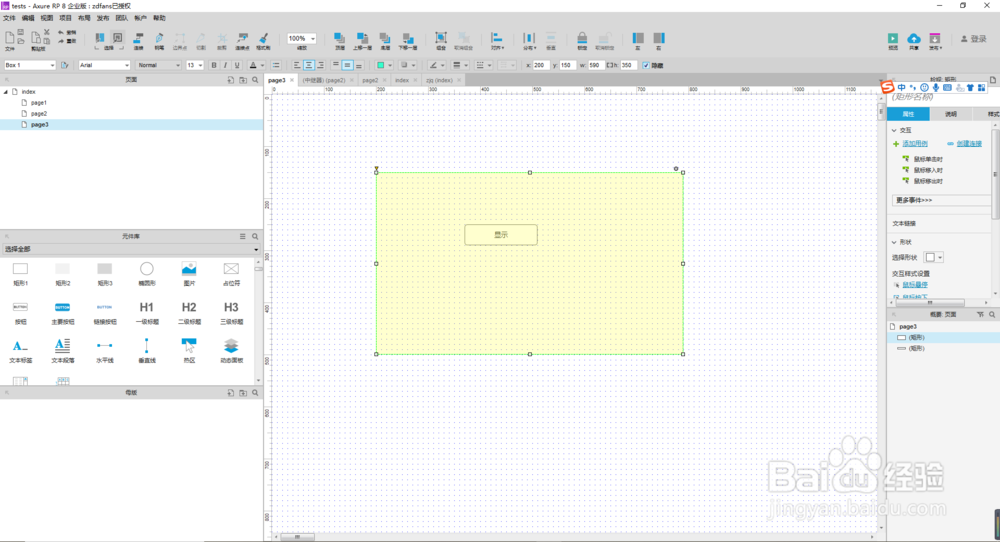Pick the image (图片) widget
The image size is (1000, 542).
coord(189,274)
